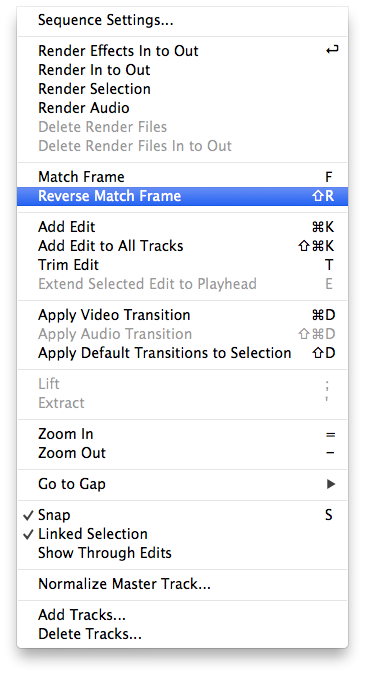
Task: Open Sequence Settings dialog
Action: 182,20
